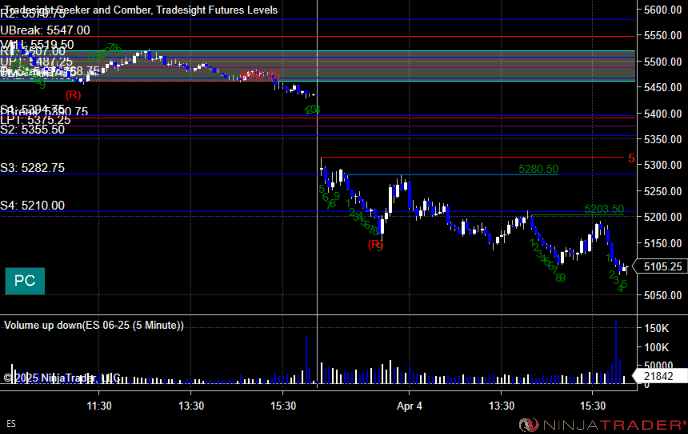Click the 11:30 time axis label
Viewport: 688px width, 434px height.
(x=99, y=406)
